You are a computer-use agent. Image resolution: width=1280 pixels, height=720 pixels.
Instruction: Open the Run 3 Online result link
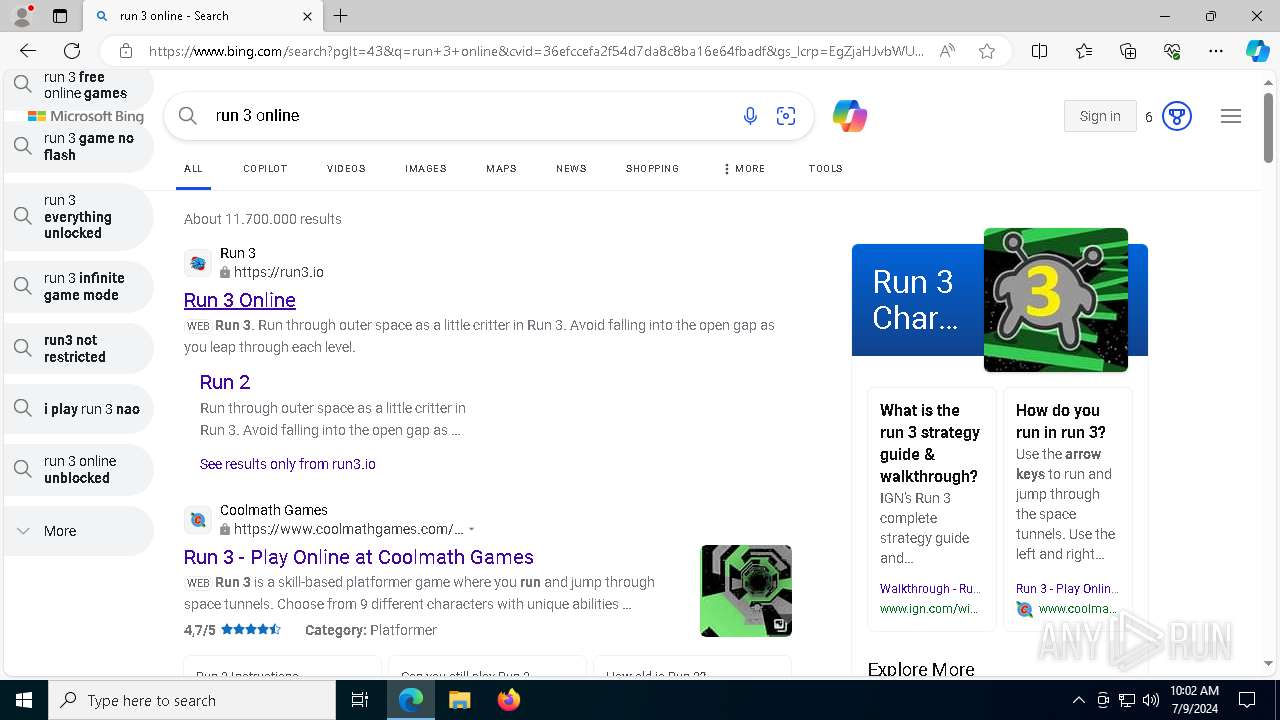[240, 300]
